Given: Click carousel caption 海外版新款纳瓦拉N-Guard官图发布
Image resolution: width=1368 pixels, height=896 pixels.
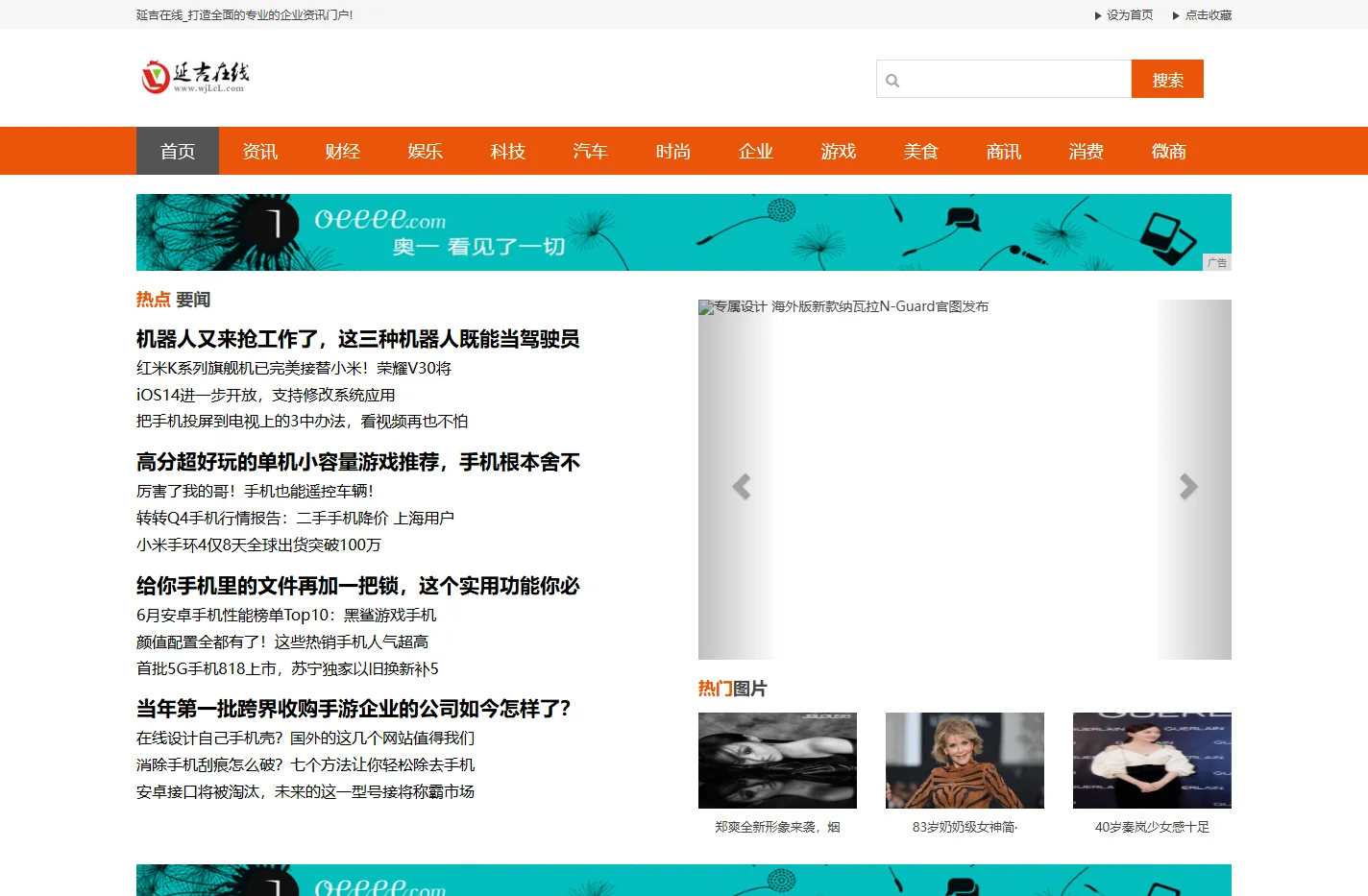Looking at the screenshot, I should [x=880, y=306].
